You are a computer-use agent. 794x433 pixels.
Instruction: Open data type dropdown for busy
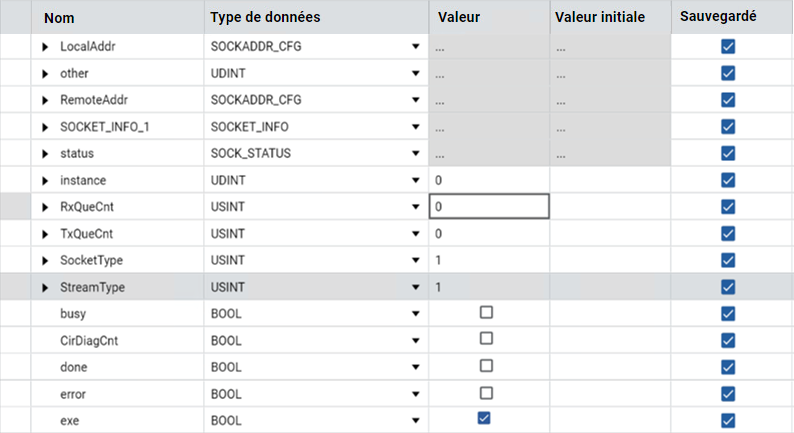(416, 313)
